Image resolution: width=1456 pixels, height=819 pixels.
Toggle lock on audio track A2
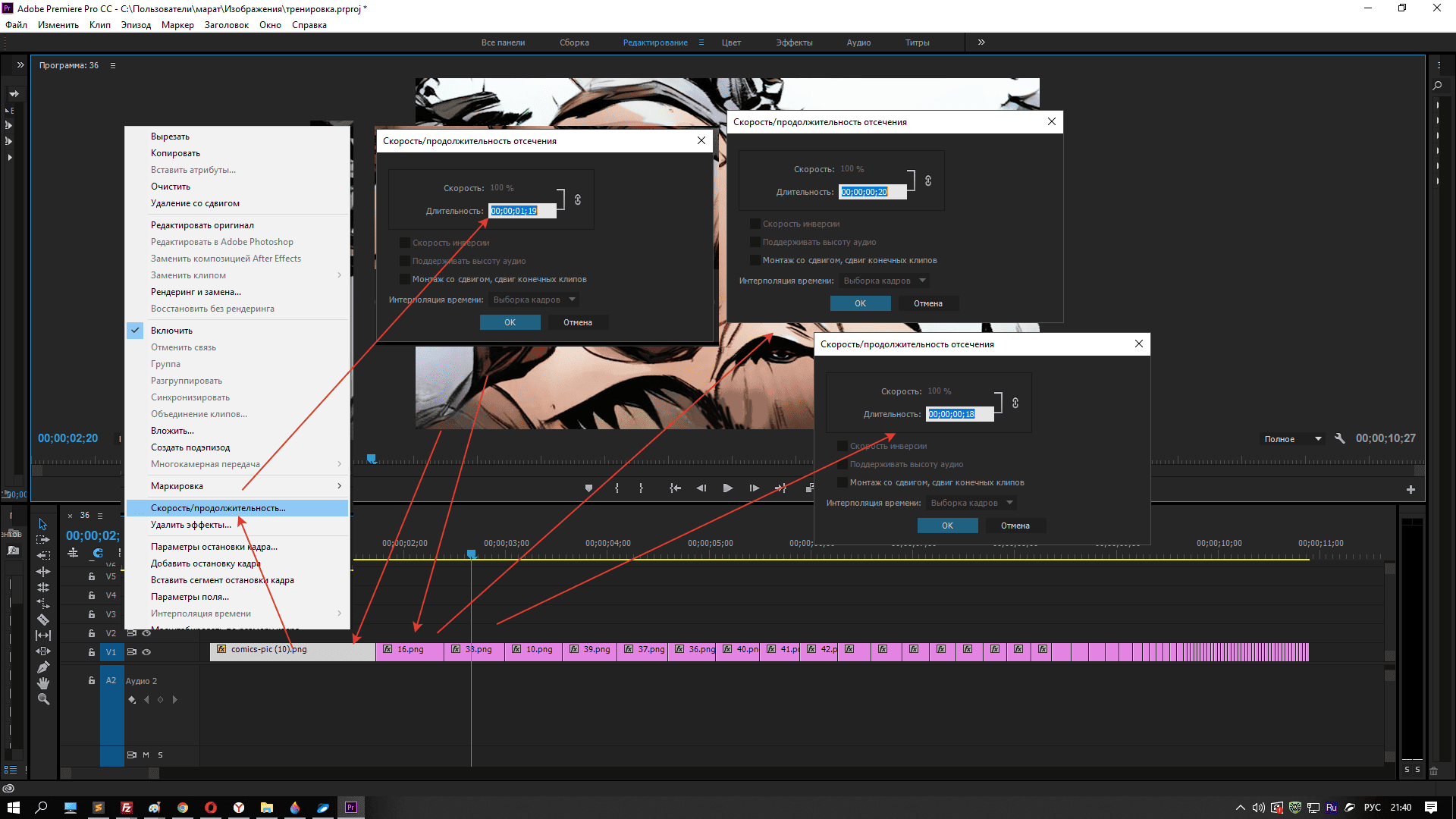92,680
